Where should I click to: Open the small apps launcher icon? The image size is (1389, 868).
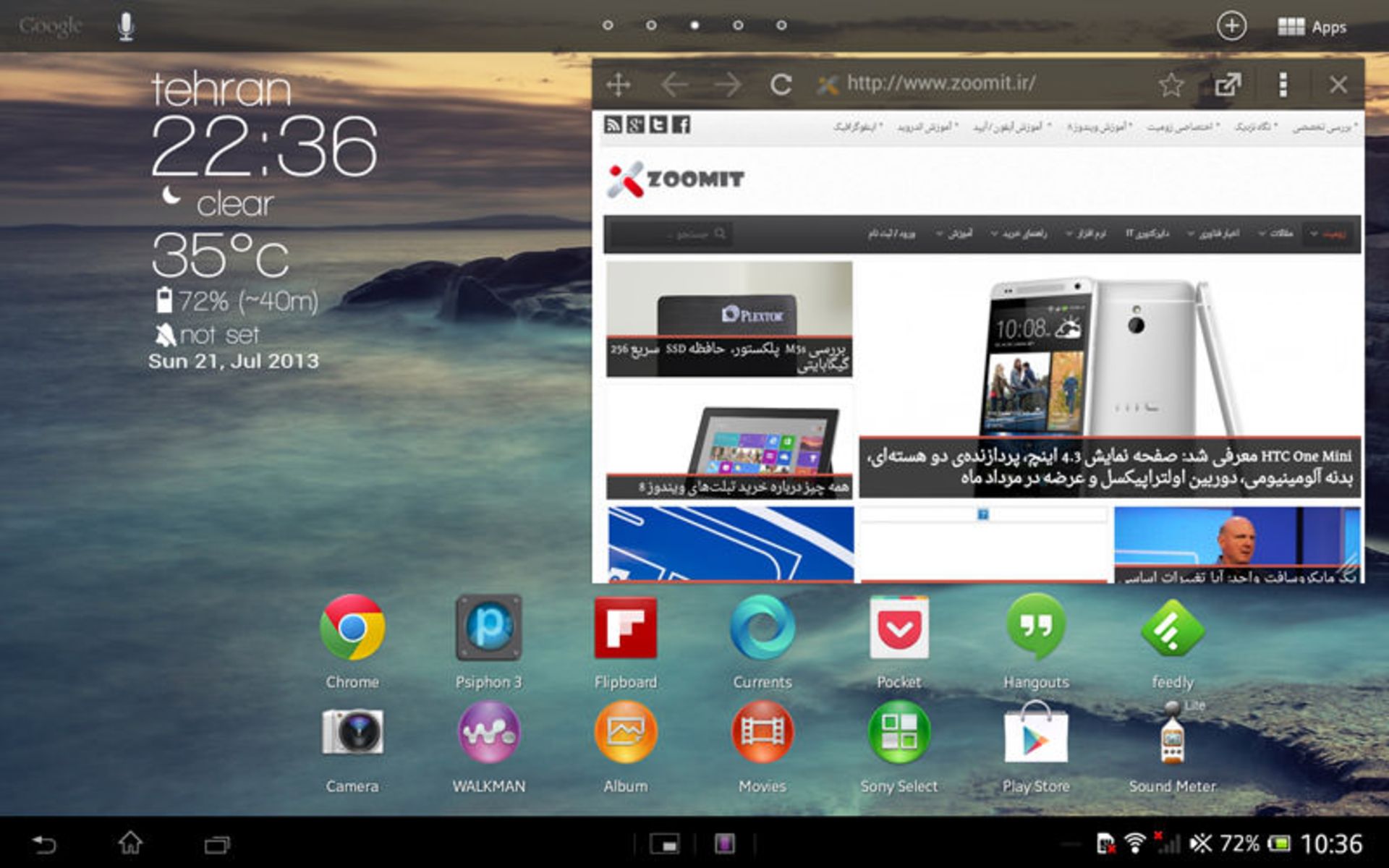(664, 843)
